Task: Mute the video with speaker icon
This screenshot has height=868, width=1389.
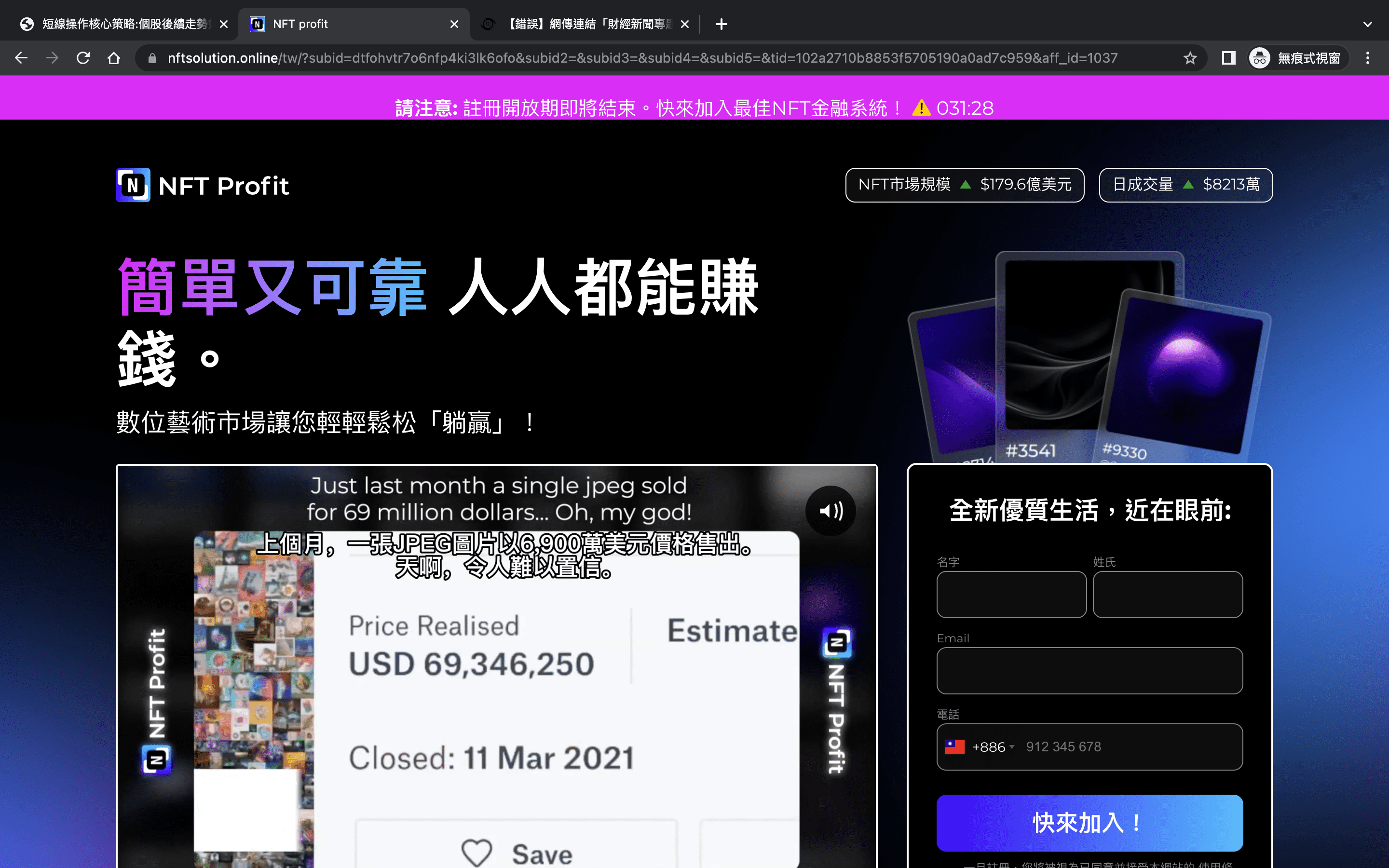Action: 830,510
